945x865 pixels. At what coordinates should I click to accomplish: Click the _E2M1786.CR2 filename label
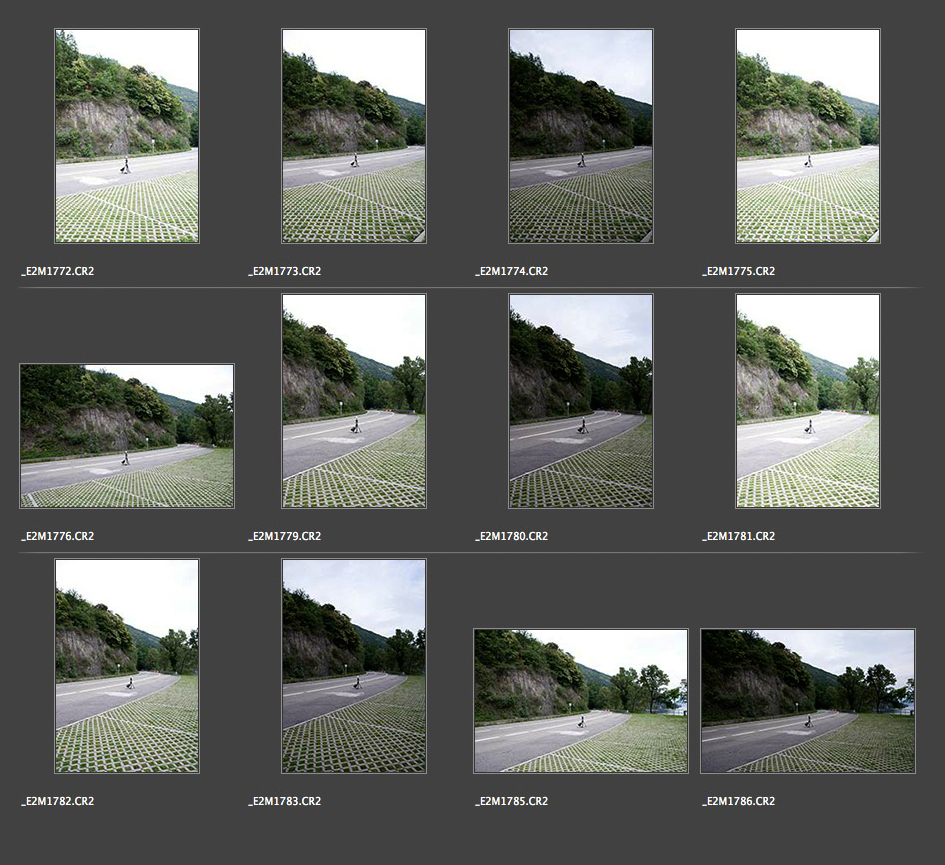[x=739, y=802]
